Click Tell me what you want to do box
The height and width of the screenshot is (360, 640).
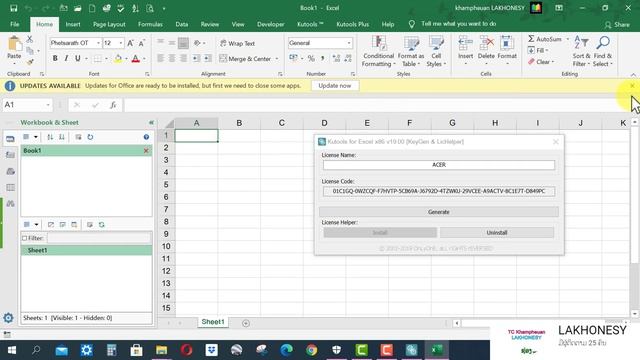tap(452, 24)
